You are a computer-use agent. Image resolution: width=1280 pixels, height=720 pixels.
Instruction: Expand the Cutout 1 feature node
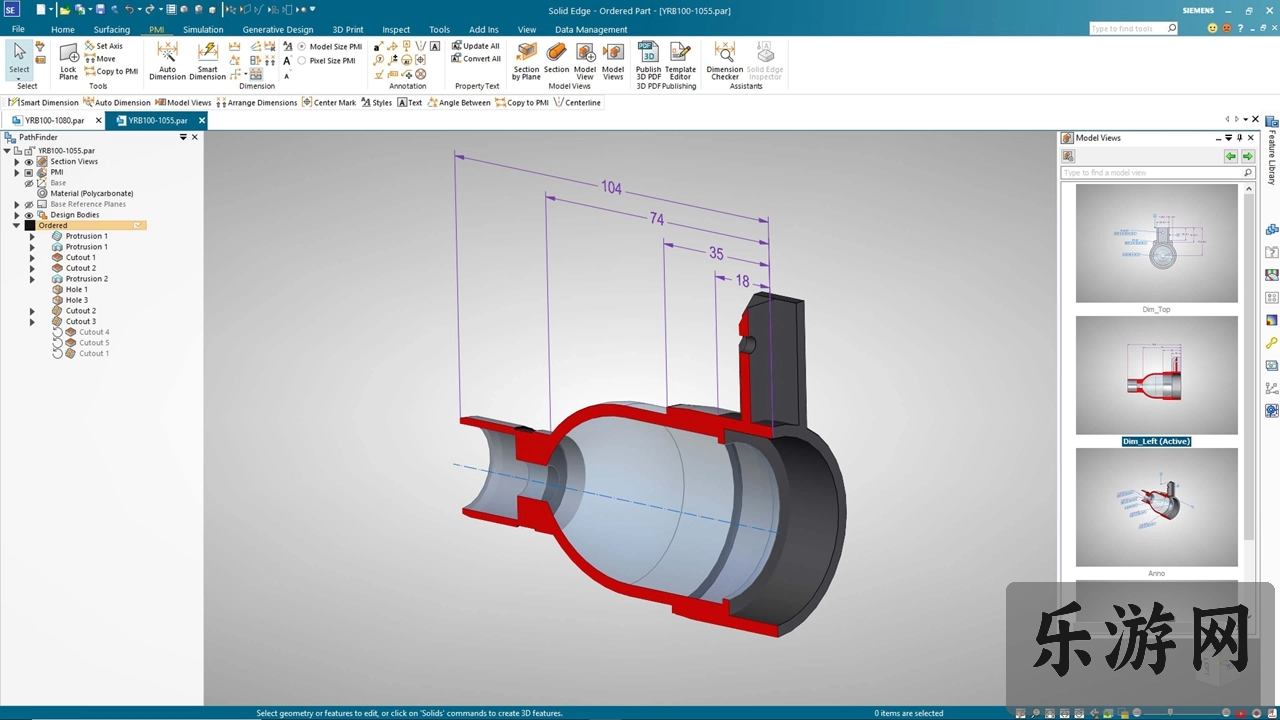click(x=32, y=258)
